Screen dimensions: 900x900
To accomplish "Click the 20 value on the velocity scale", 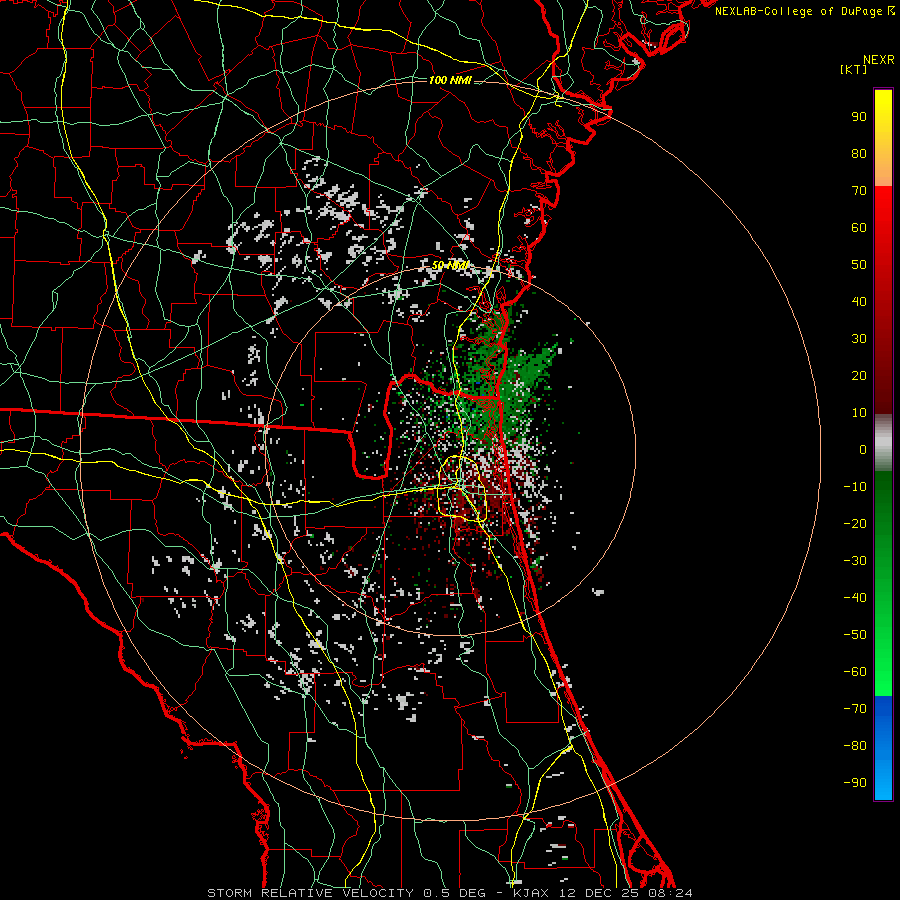I will pyautogui.click(x=859, y=376).
